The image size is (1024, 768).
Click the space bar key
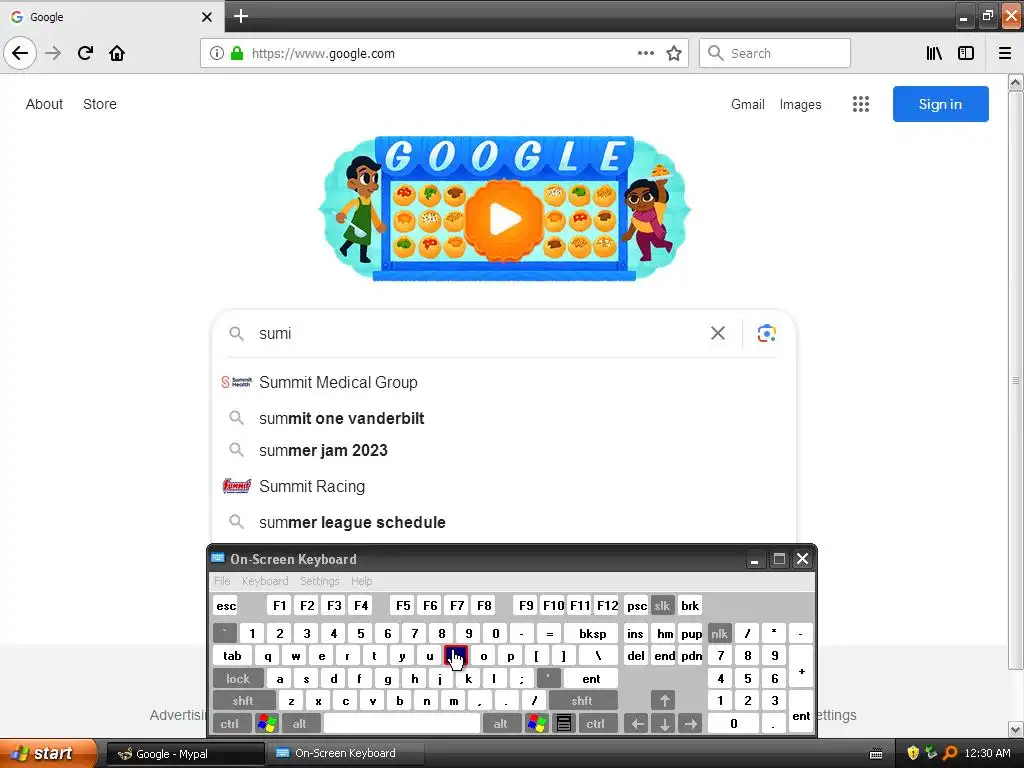(402, 724)
